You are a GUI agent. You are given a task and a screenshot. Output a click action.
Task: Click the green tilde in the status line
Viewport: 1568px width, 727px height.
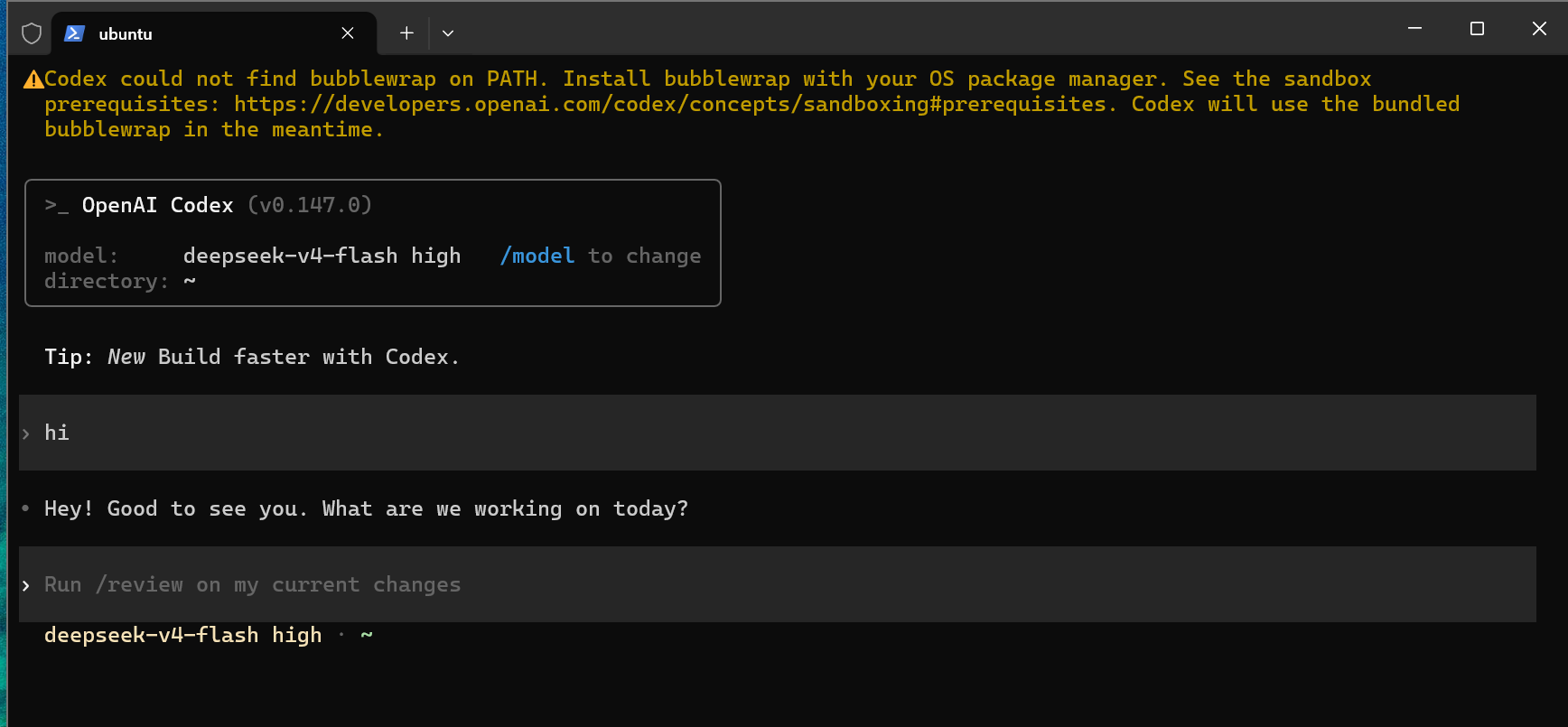tap(367, 635)
